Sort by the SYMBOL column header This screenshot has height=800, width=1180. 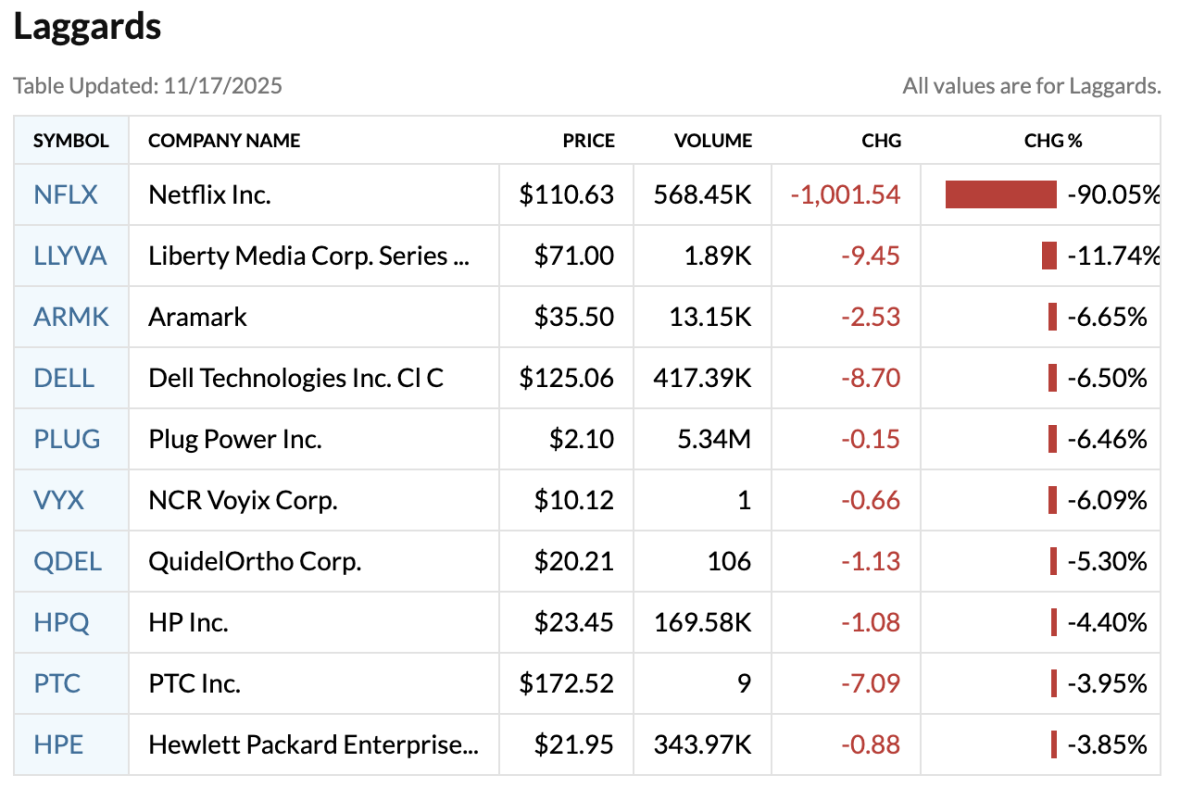point(71,141)
